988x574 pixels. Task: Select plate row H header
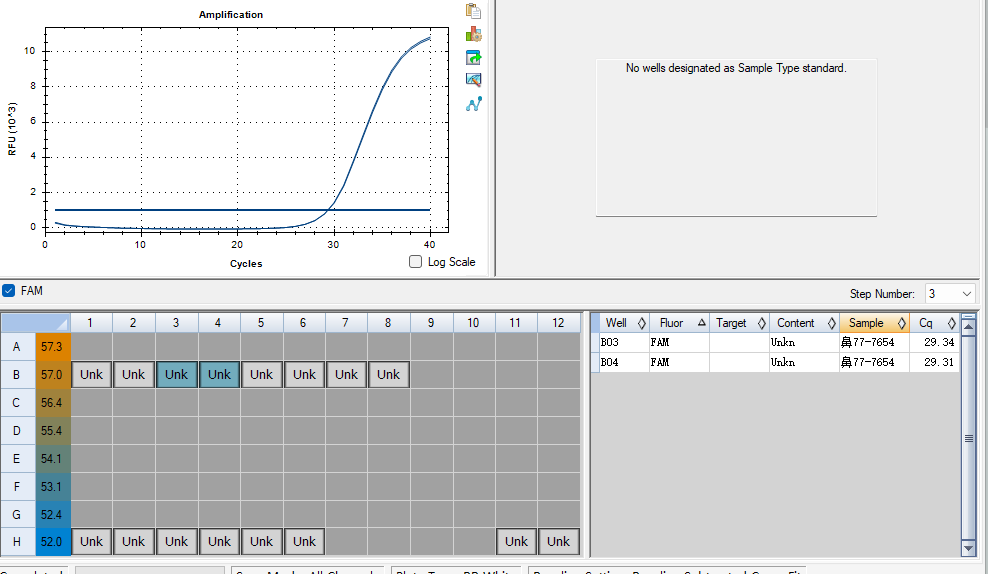[17, 541]
